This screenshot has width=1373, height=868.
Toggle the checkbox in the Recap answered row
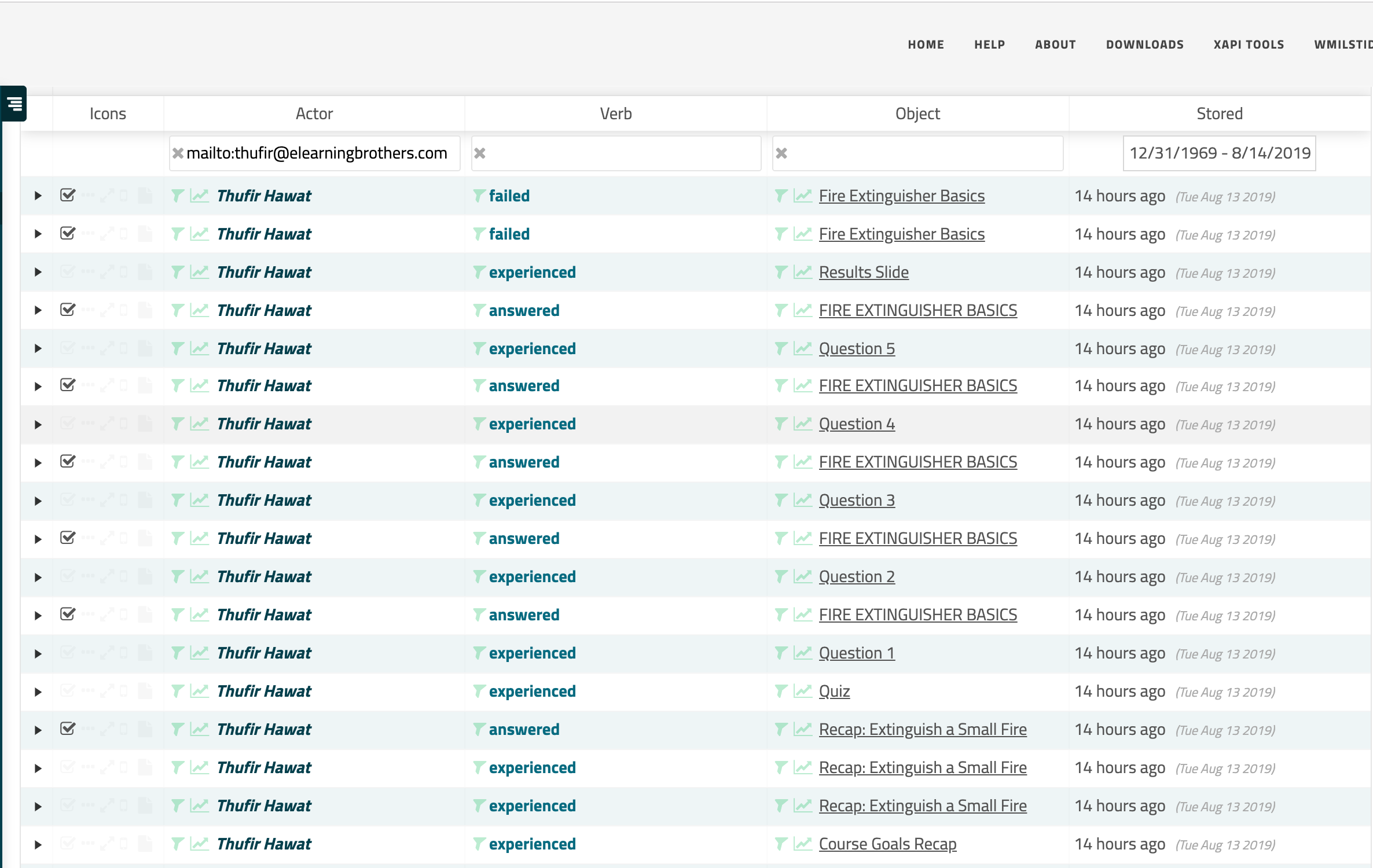(68, 729)
